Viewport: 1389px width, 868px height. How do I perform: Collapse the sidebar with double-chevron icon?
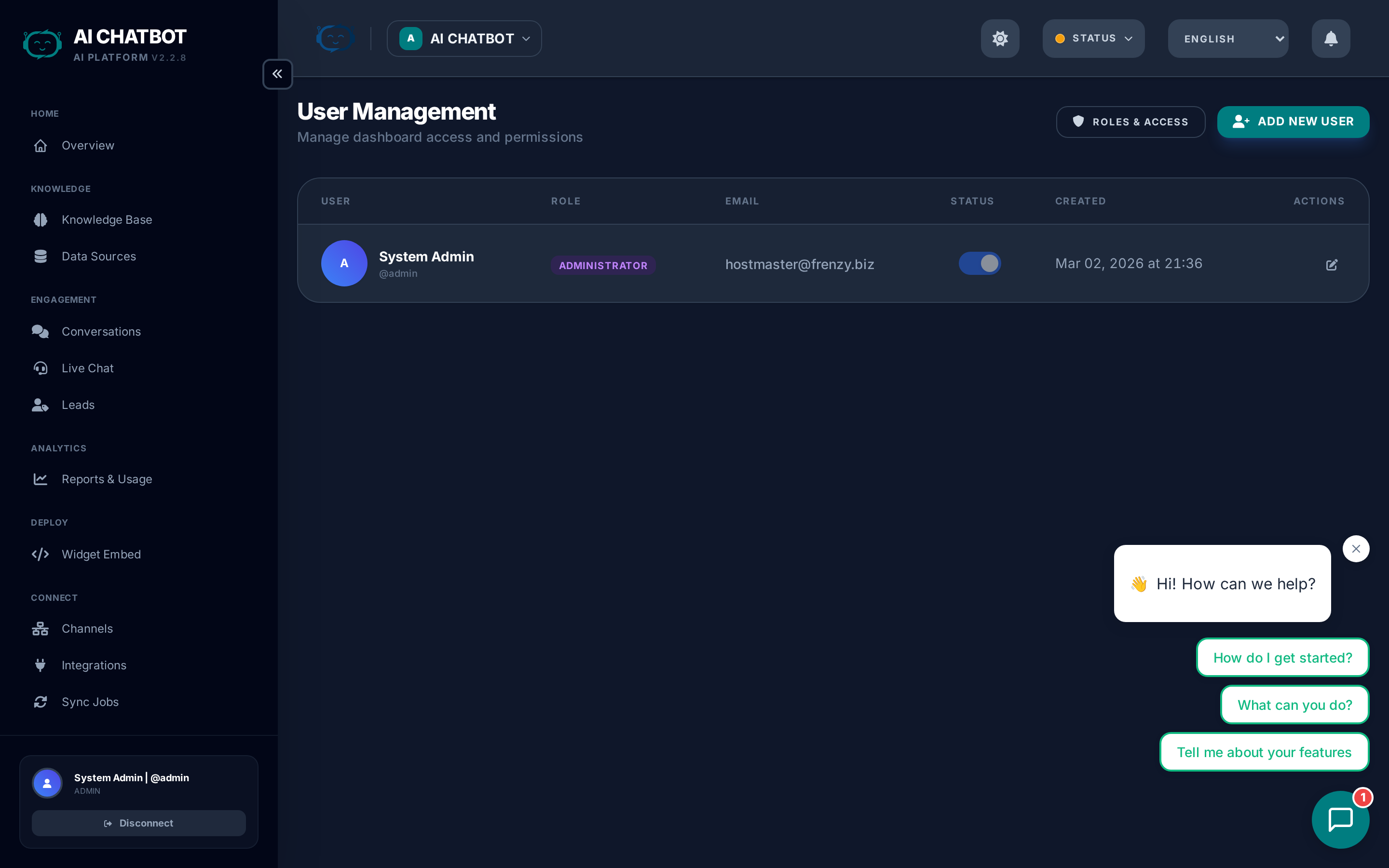point(277,74)
